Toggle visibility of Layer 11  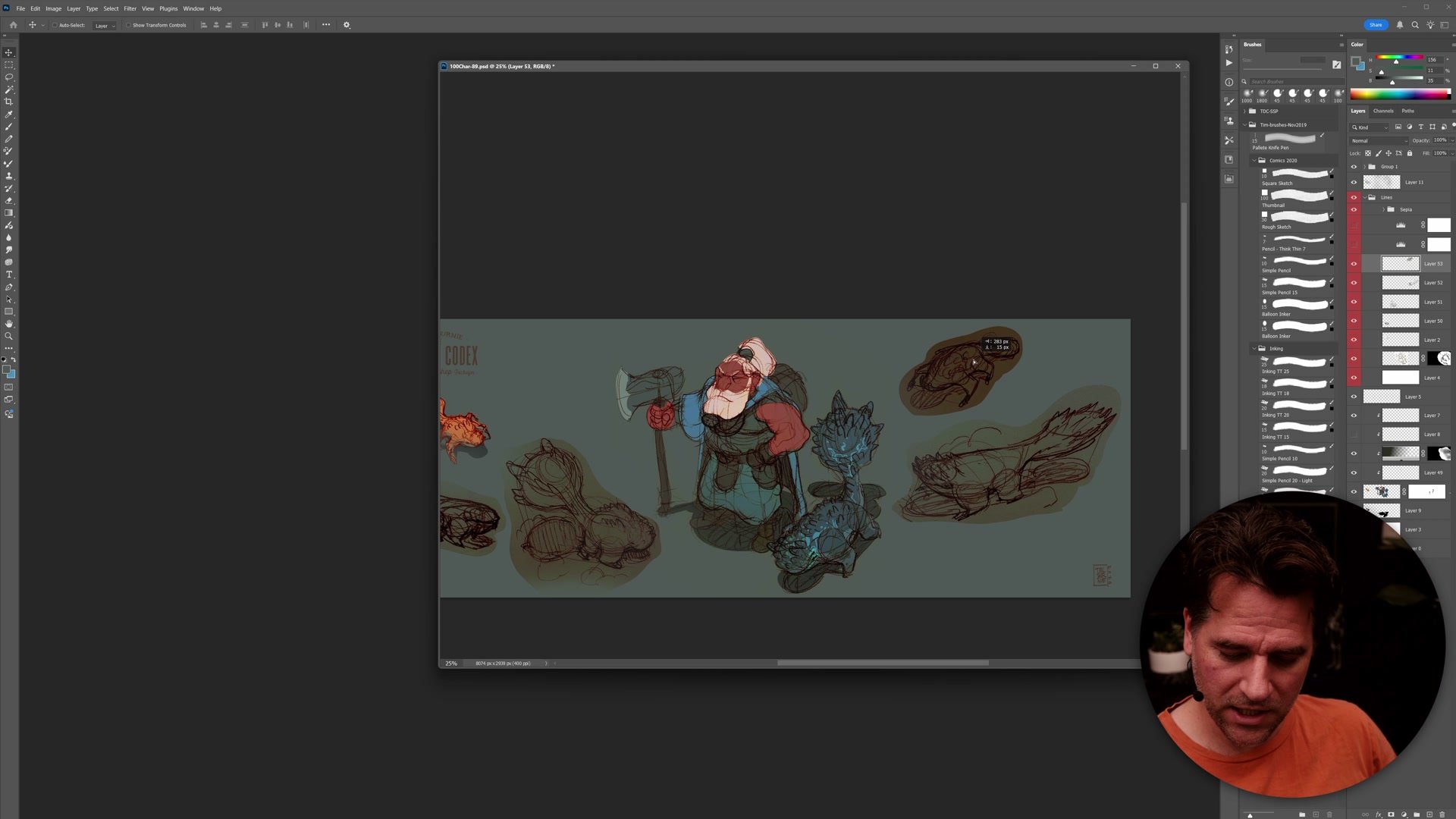point(1354,182)
